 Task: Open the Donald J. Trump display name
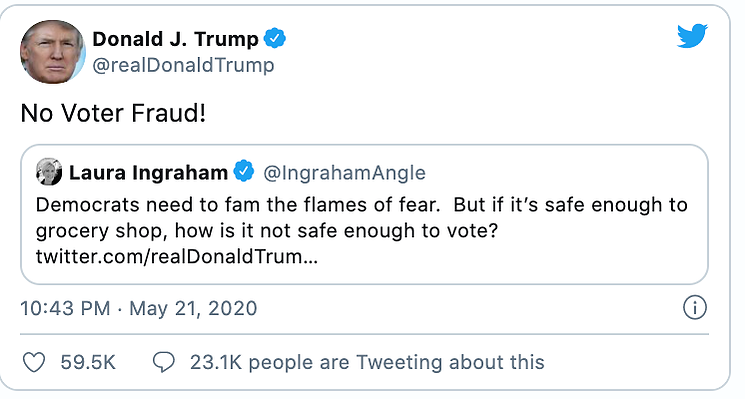pyautogui.click(x=175, y=39)
